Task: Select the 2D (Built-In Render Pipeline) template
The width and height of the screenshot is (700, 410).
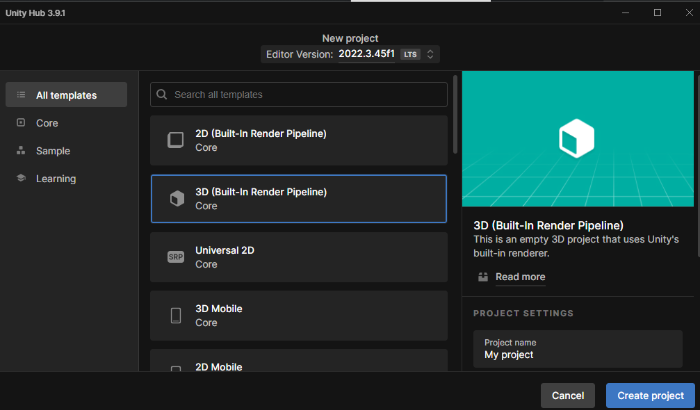Action: (299, 140)
